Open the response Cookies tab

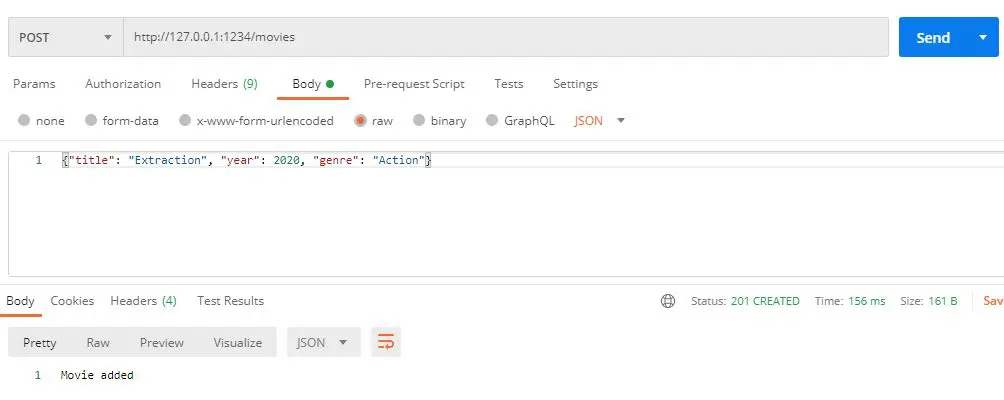pos(72,301)
